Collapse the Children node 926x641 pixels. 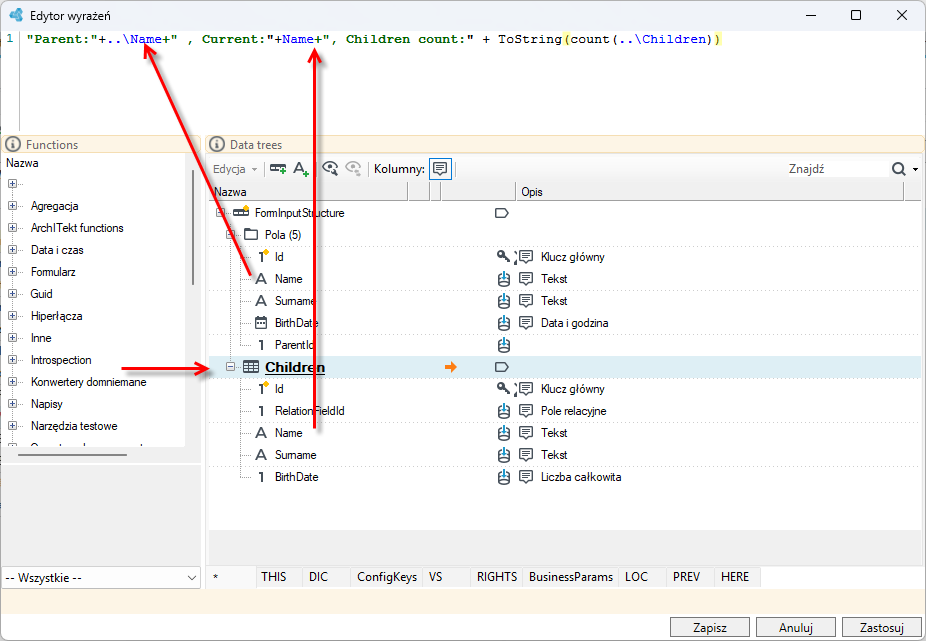[230, 367]
